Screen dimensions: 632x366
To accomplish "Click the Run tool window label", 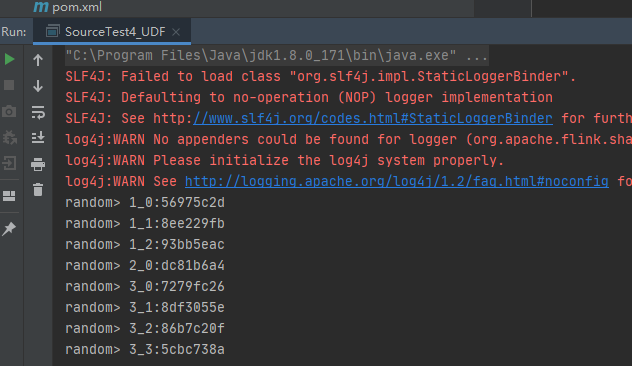I will click(14, 32).
